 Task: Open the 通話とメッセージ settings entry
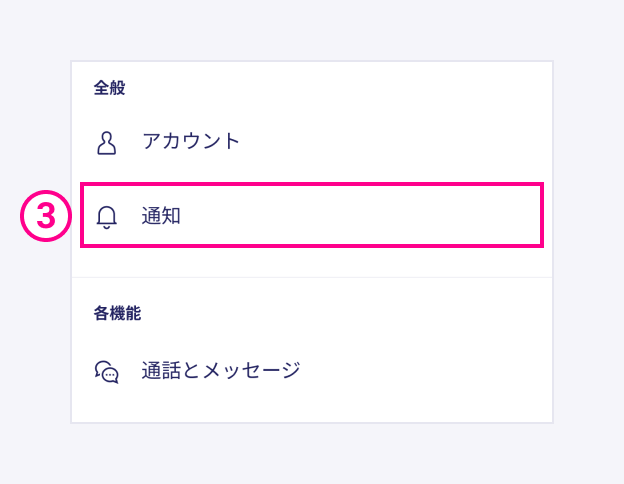click(220, 371)
